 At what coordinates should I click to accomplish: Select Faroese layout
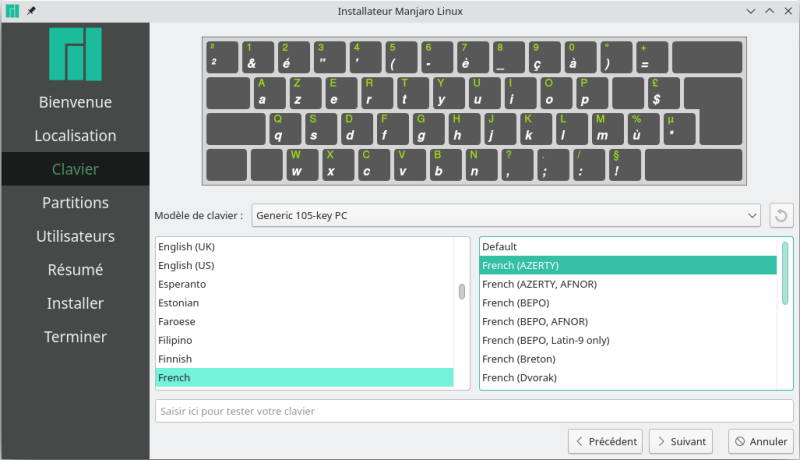pyautogui.click(x=305, y=321)
